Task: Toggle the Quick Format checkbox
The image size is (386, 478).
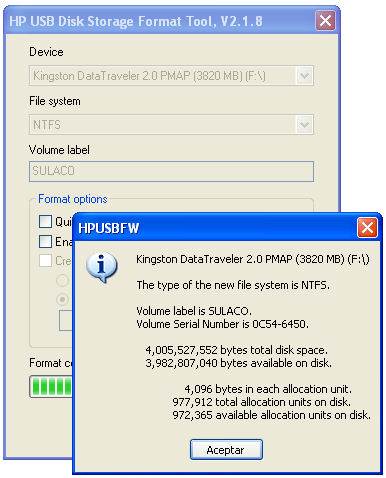Action: pyautogui.click(x=45, y=221)
